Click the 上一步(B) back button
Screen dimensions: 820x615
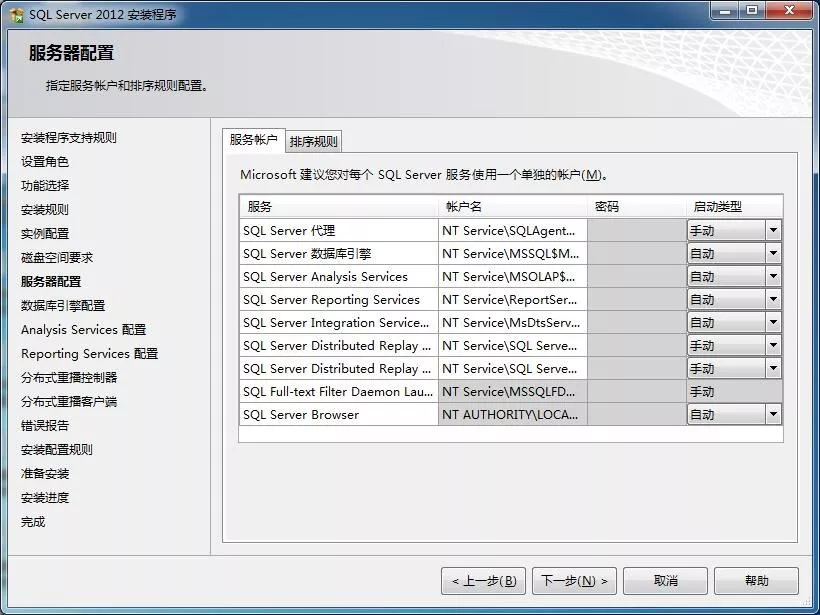[484, 581]
